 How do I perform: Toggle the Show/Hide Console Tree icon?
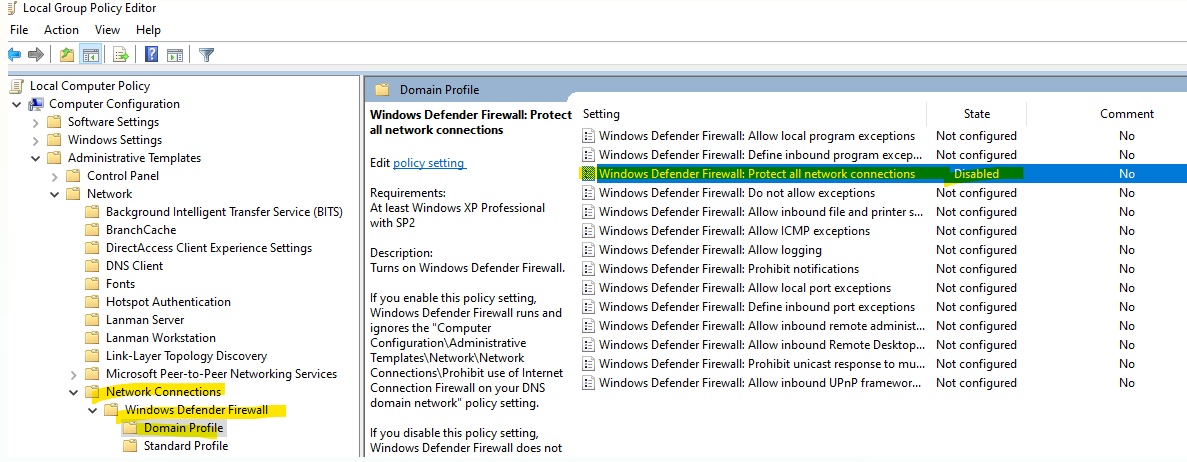(91, 55)
